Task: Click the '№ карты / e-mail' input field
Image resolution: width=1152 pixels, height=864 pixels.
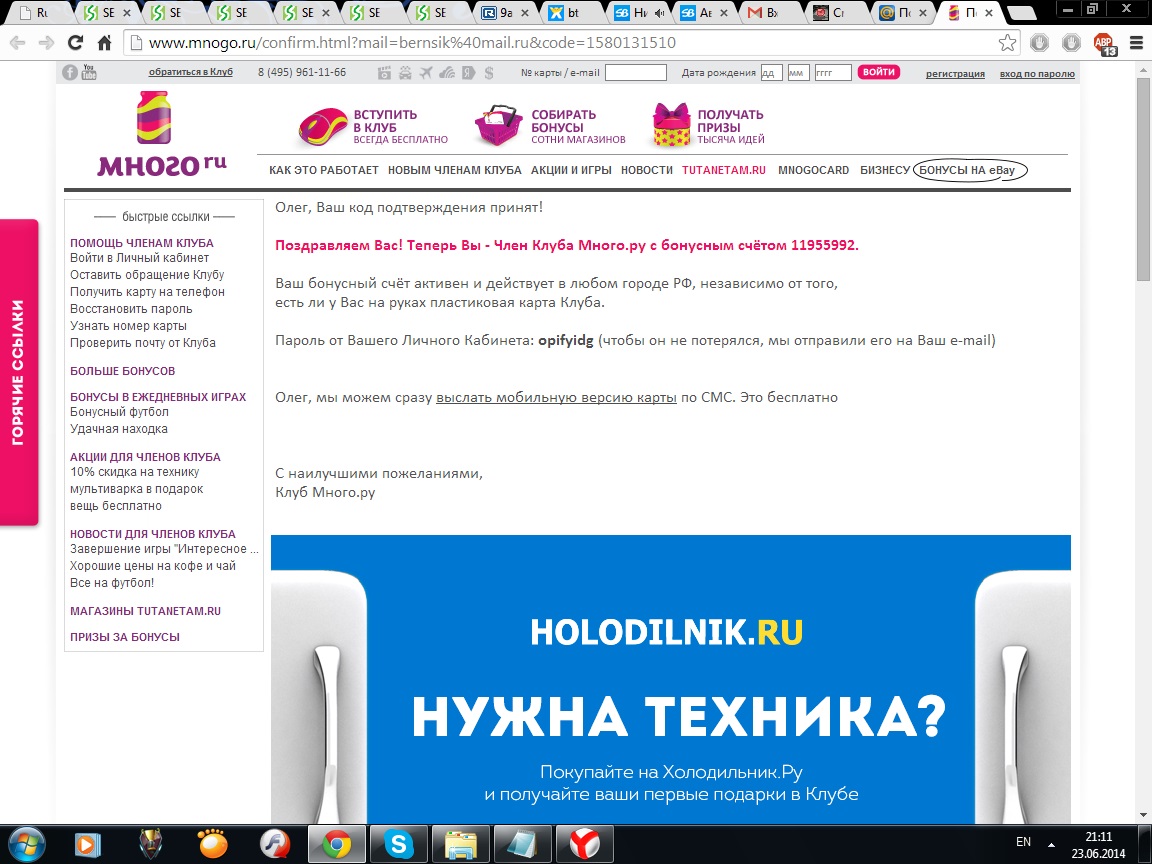Action: [636, 73]
